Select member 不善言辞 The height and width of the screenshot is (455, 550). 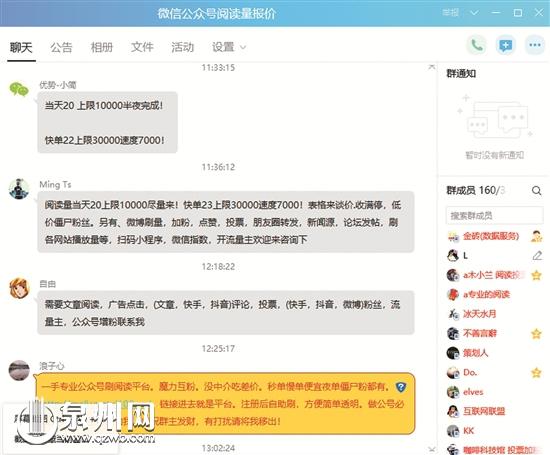[495, 333]
